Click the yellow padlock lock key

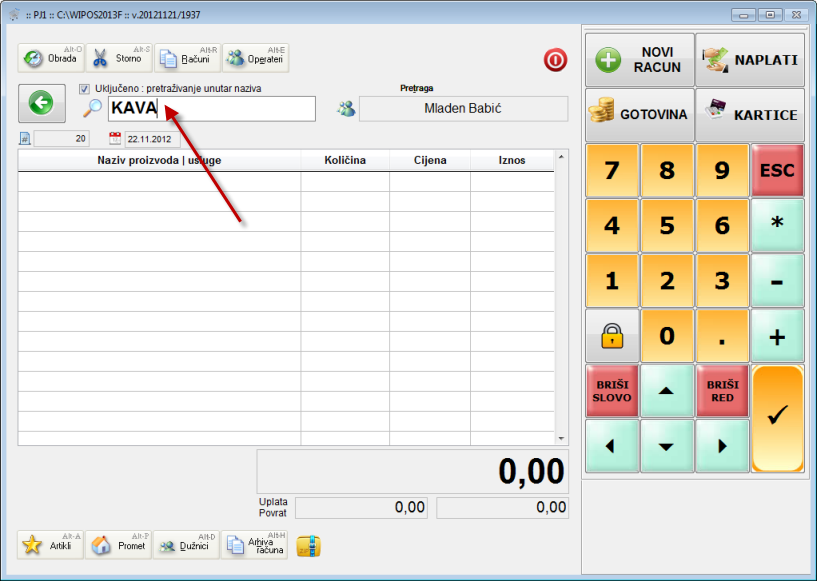tap(611, 337)
